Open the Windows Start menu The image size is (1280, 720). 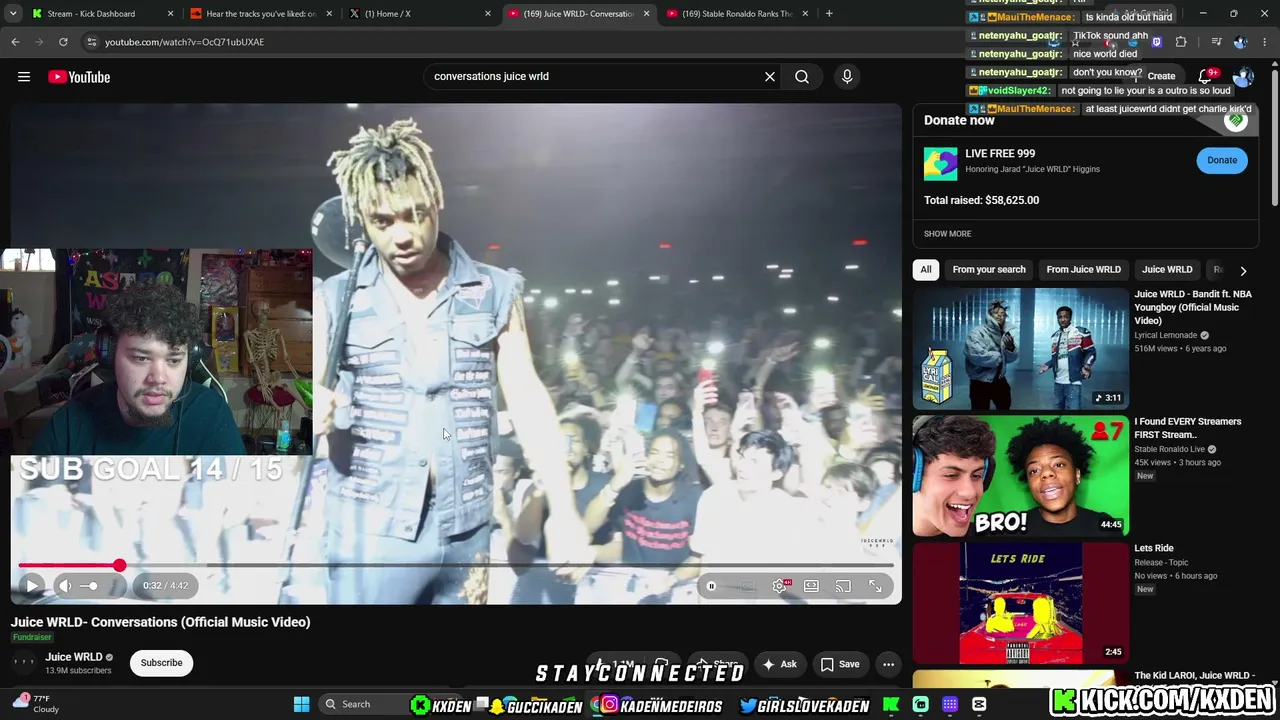coord(301,704)
